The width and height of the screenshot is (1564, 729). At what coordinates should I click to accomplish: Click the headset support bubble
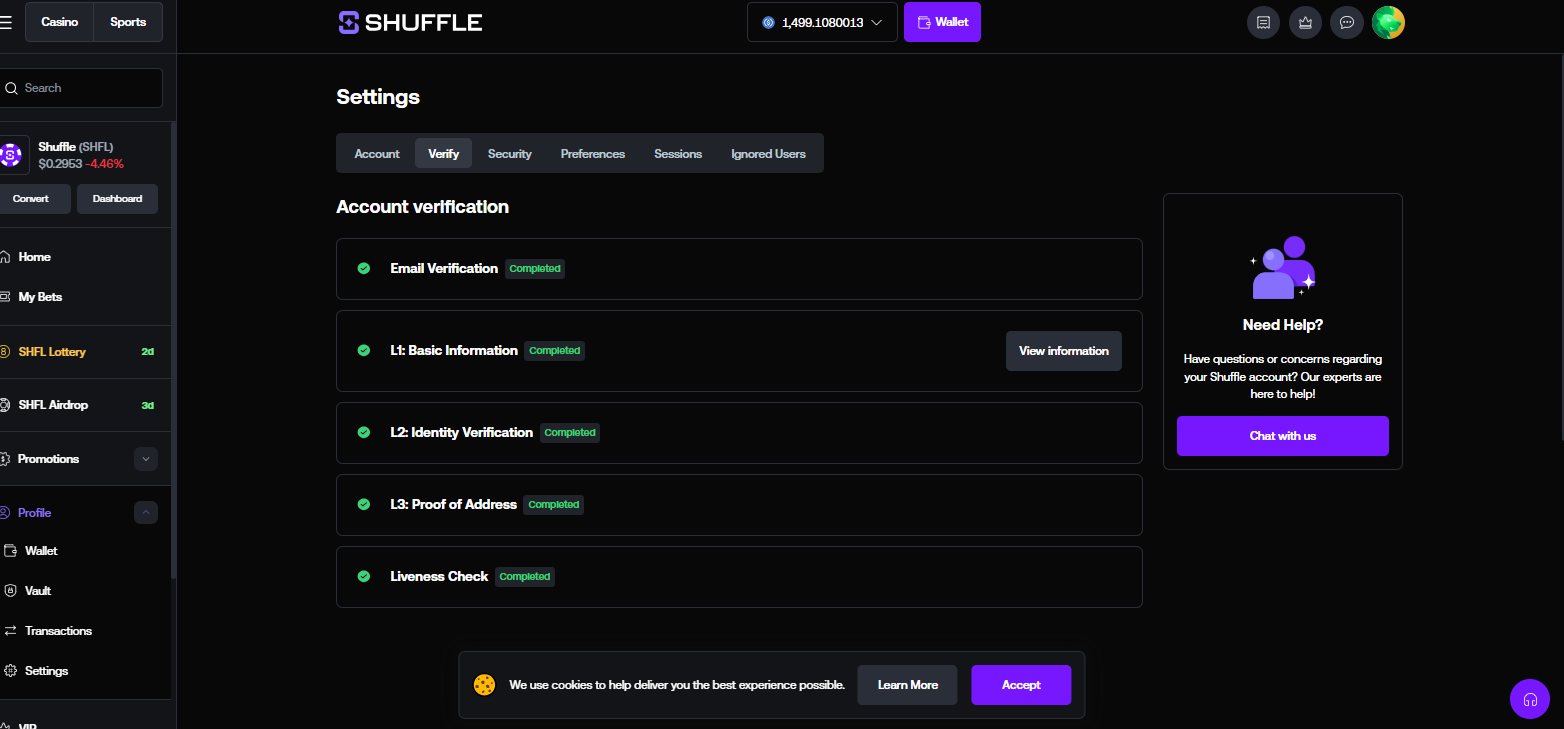pos(1530,699)
